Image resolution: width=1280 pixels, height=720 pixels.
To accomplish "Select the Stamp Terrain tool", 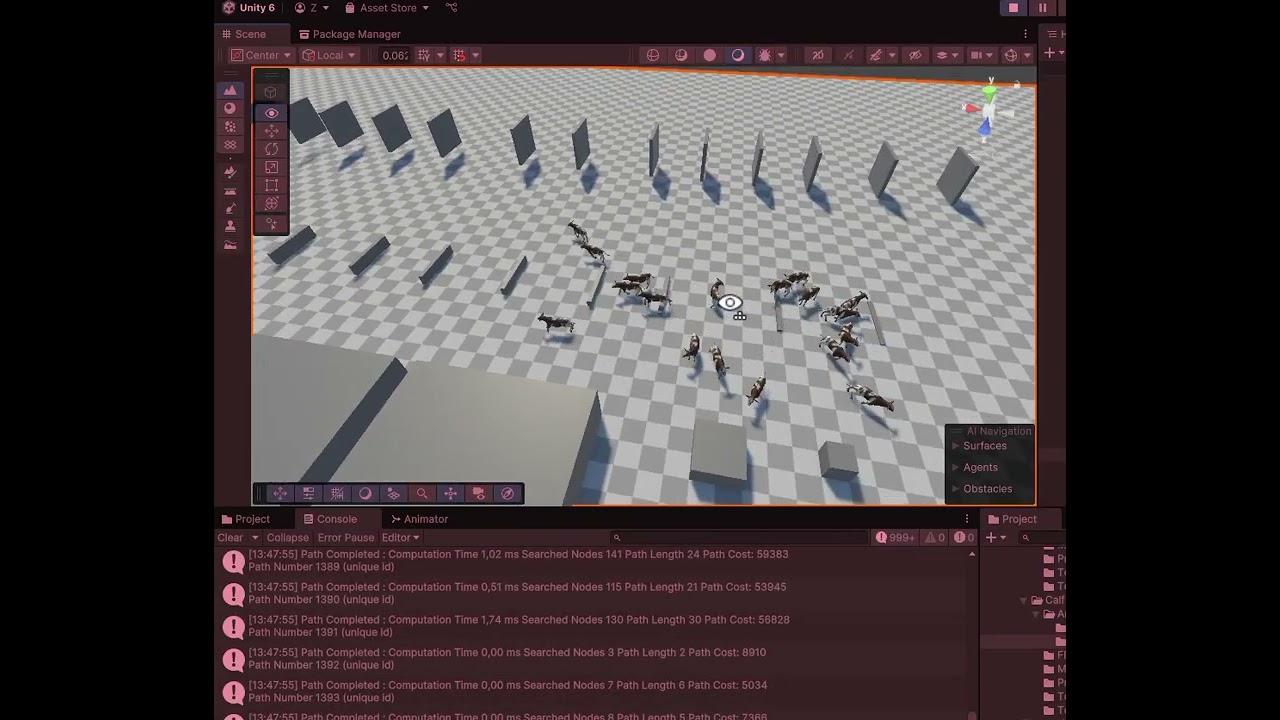I will click(230, 226).
